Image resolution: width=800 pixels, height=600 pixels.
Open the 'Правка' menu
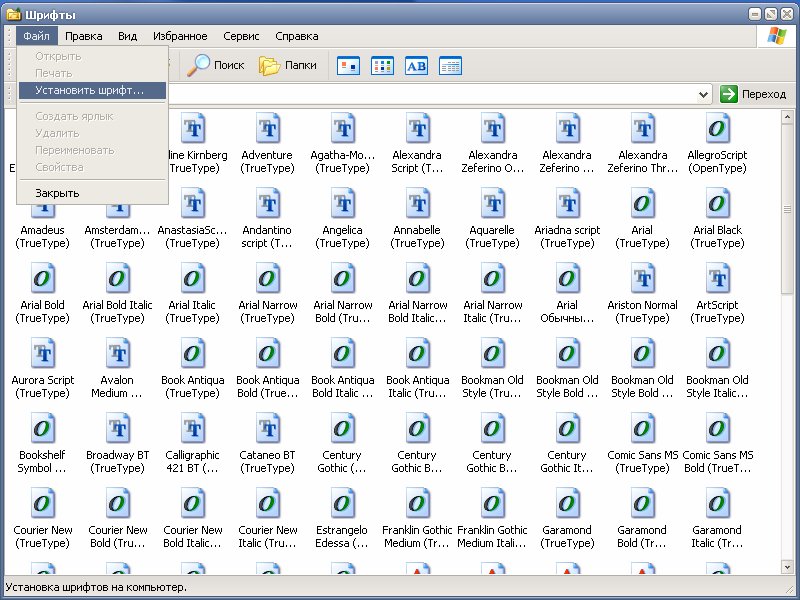tap(84, 36)
